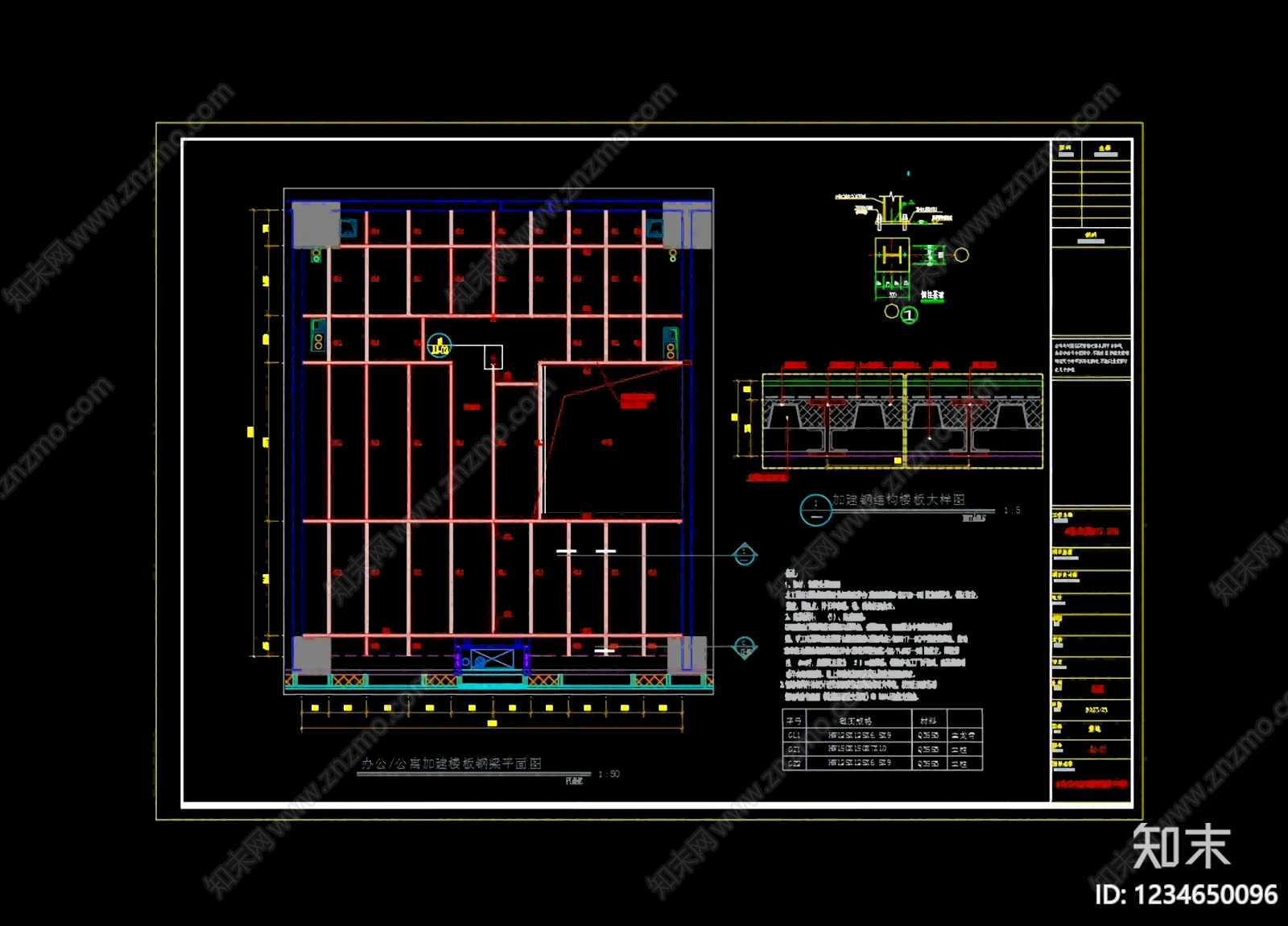Click the 材料 column header in the table
1288x926 pixels.
[x=929, y=721]
